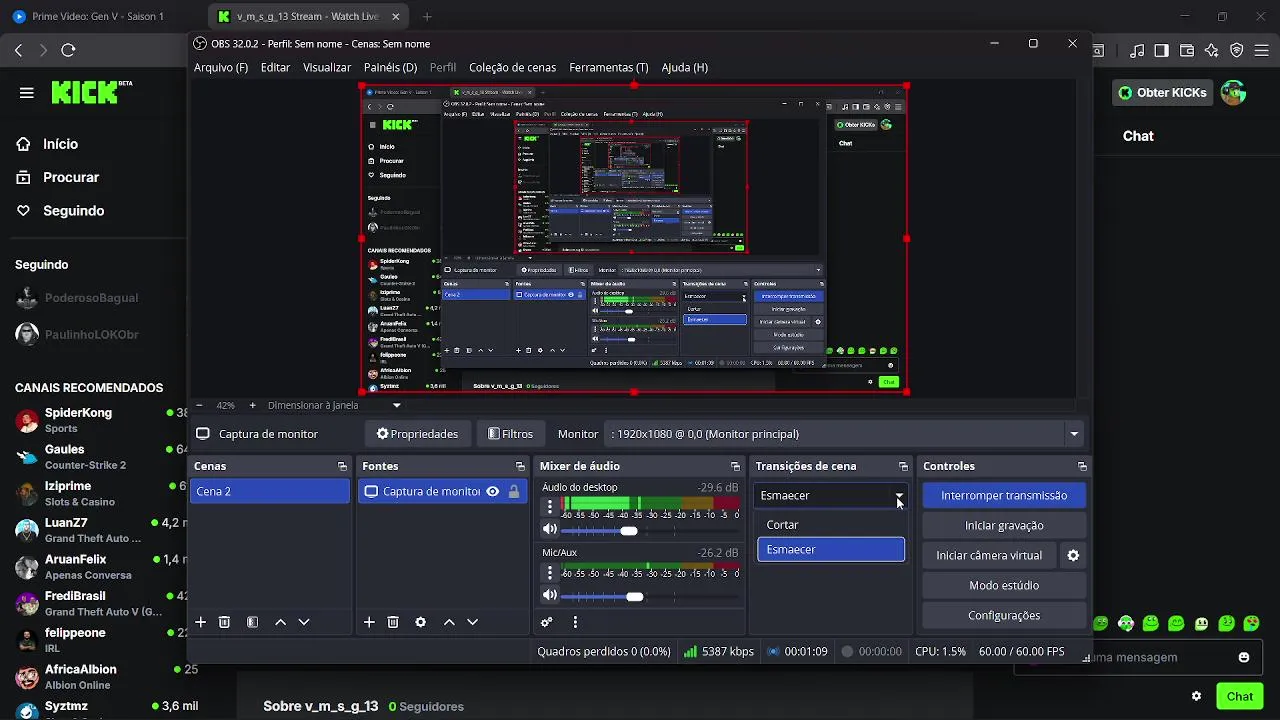
Task: Open the Editar menu
Action: [275, 67]
